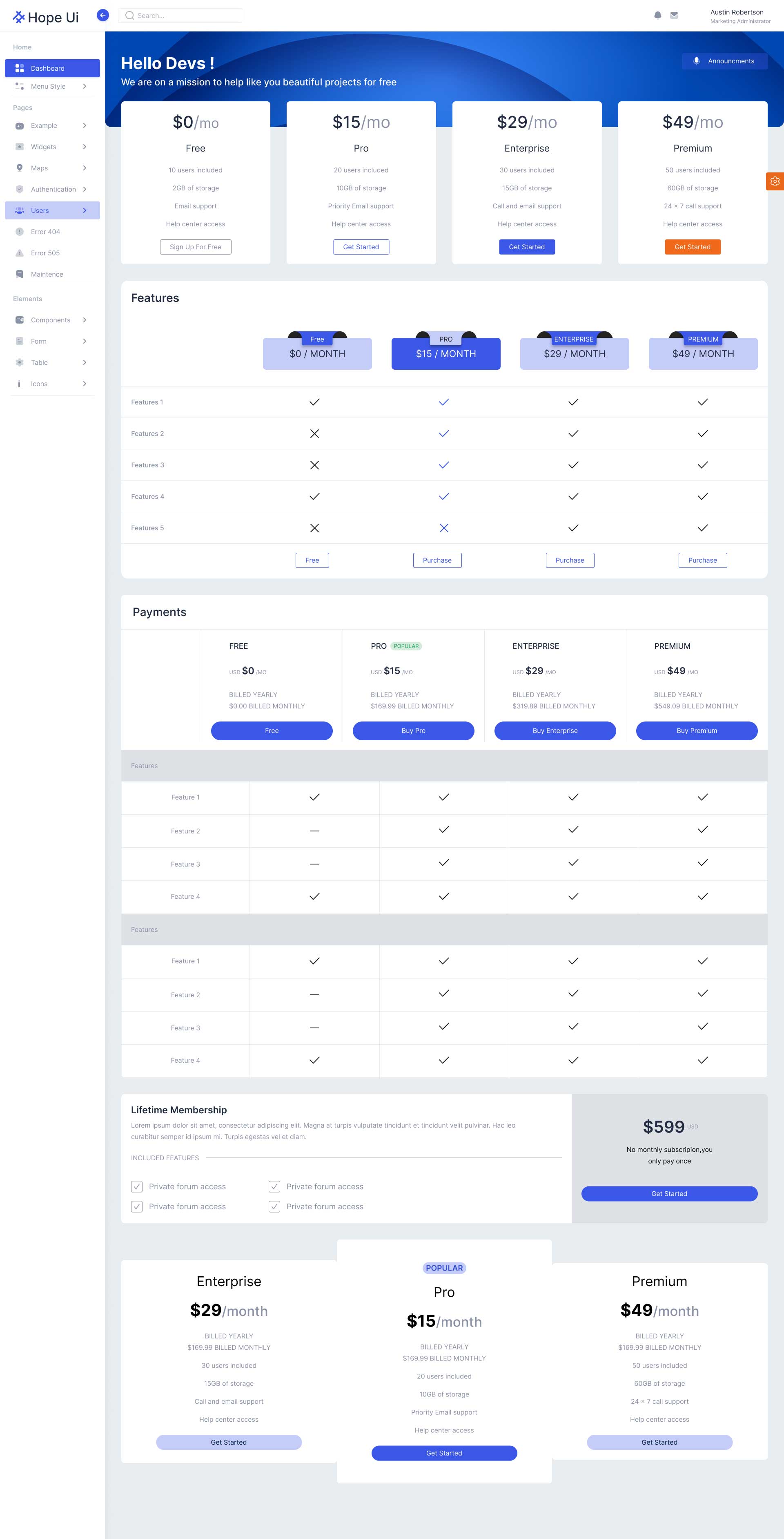Open the Dashboard menu item

click(x=53, y=68)
